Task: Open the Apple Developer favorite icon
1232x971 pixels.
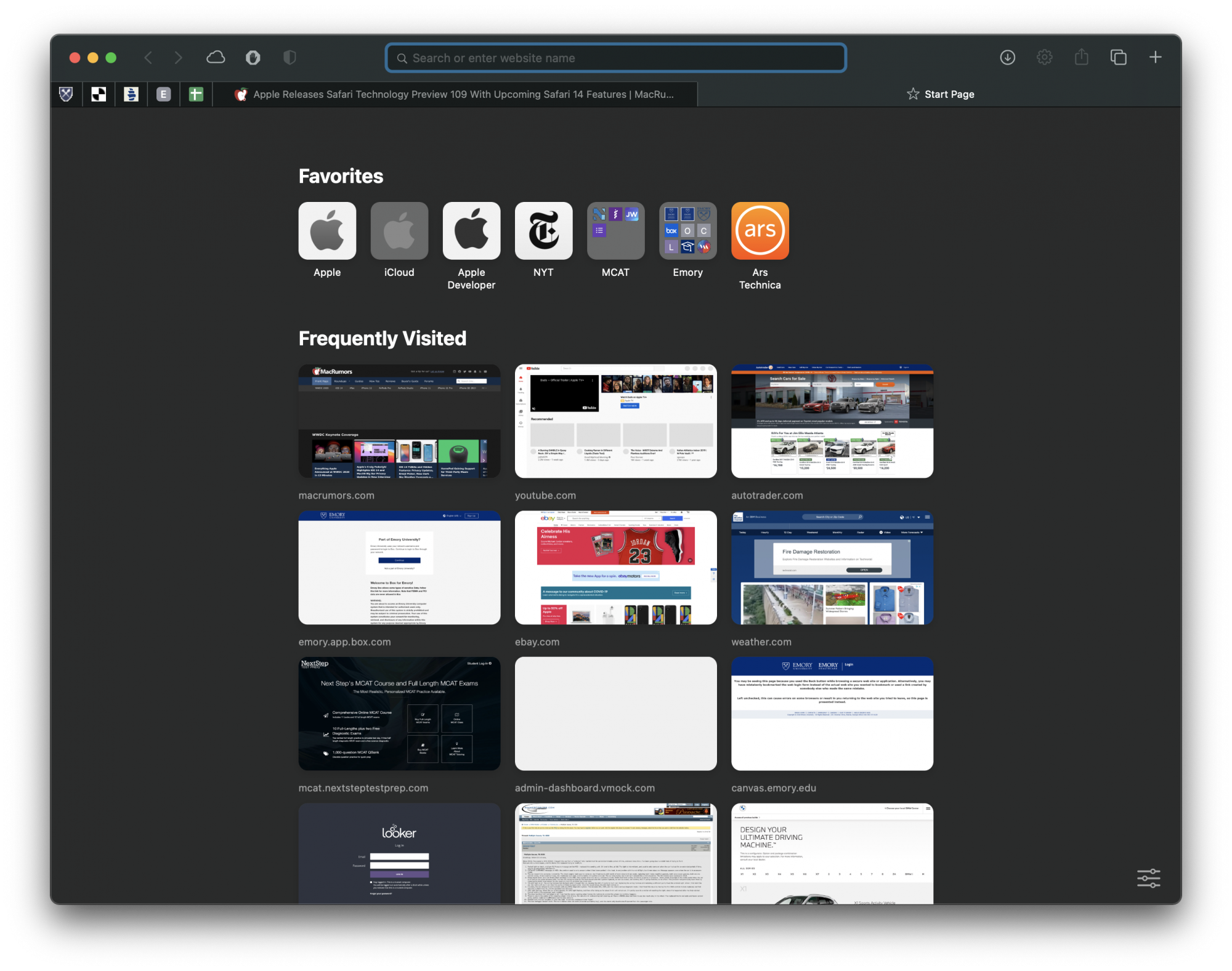Action: [x=471, y=231]
